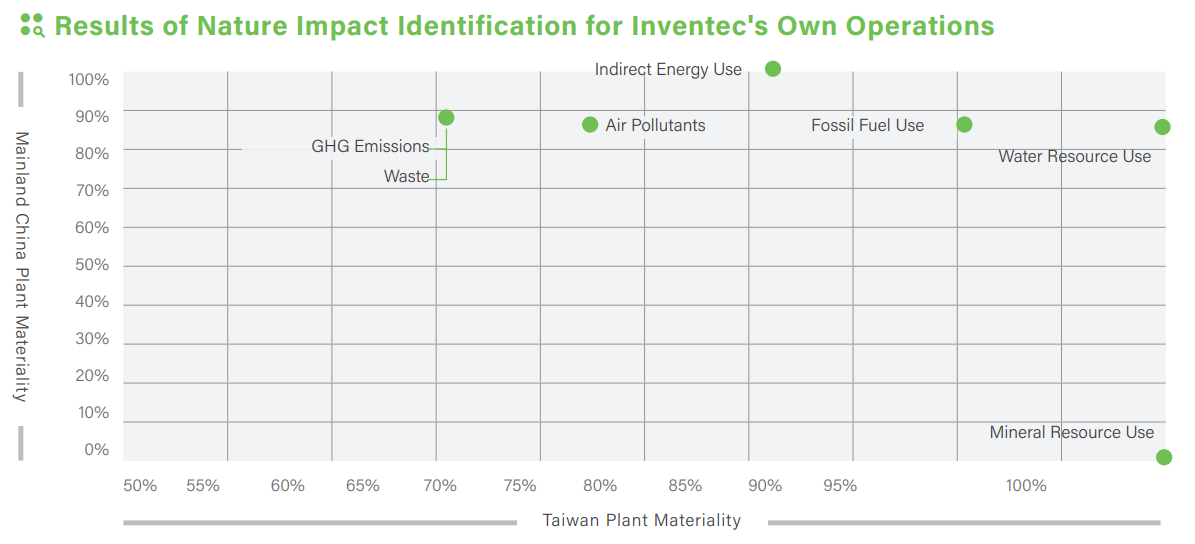Click the 100% tick on the vertical axis
Image resolution: width=1195 pixels, height=544 pixels.
click(x=89, y=79)
